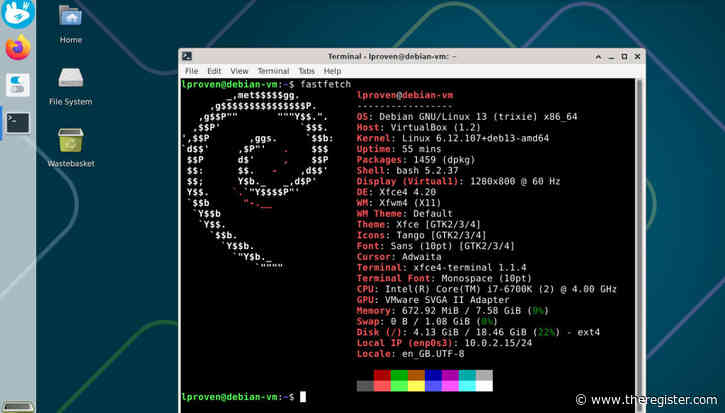Click the Terminal 'xfce4-terminal 1.1.4' line
725x413 pixels.
pos(442,267)
